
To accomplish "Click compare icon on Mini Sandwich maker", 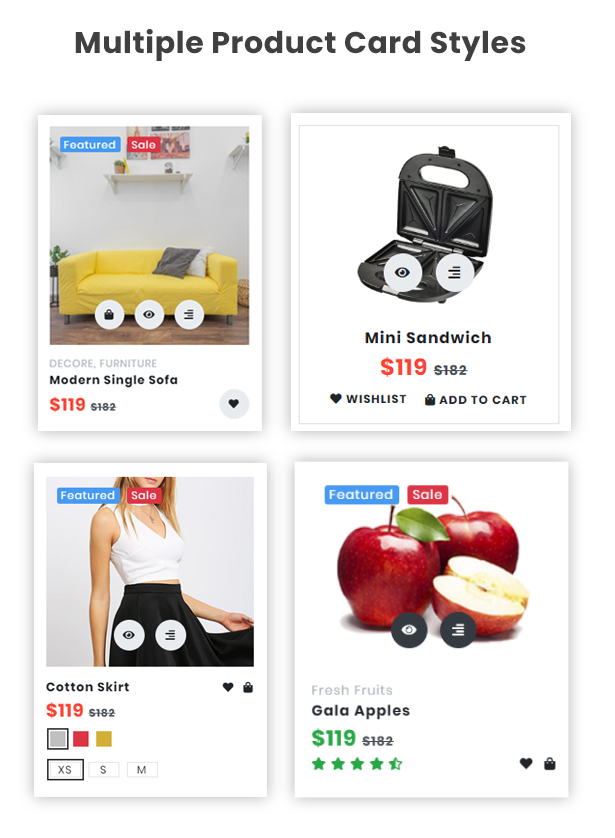I will [455, 273].
